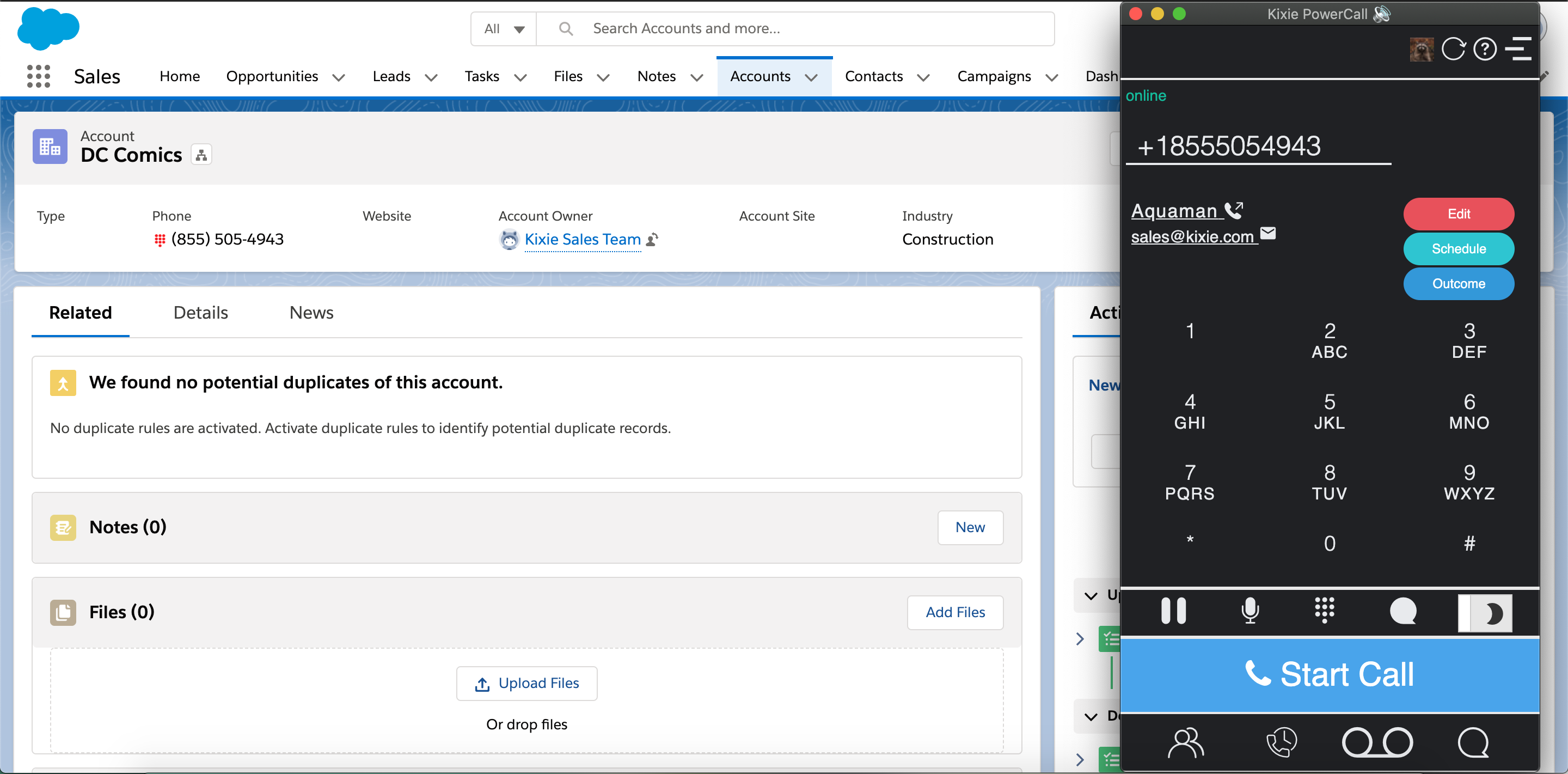1568x774 pixels.
Task: Open the Aquaman contact link in Kixie
Action: 1174,211
